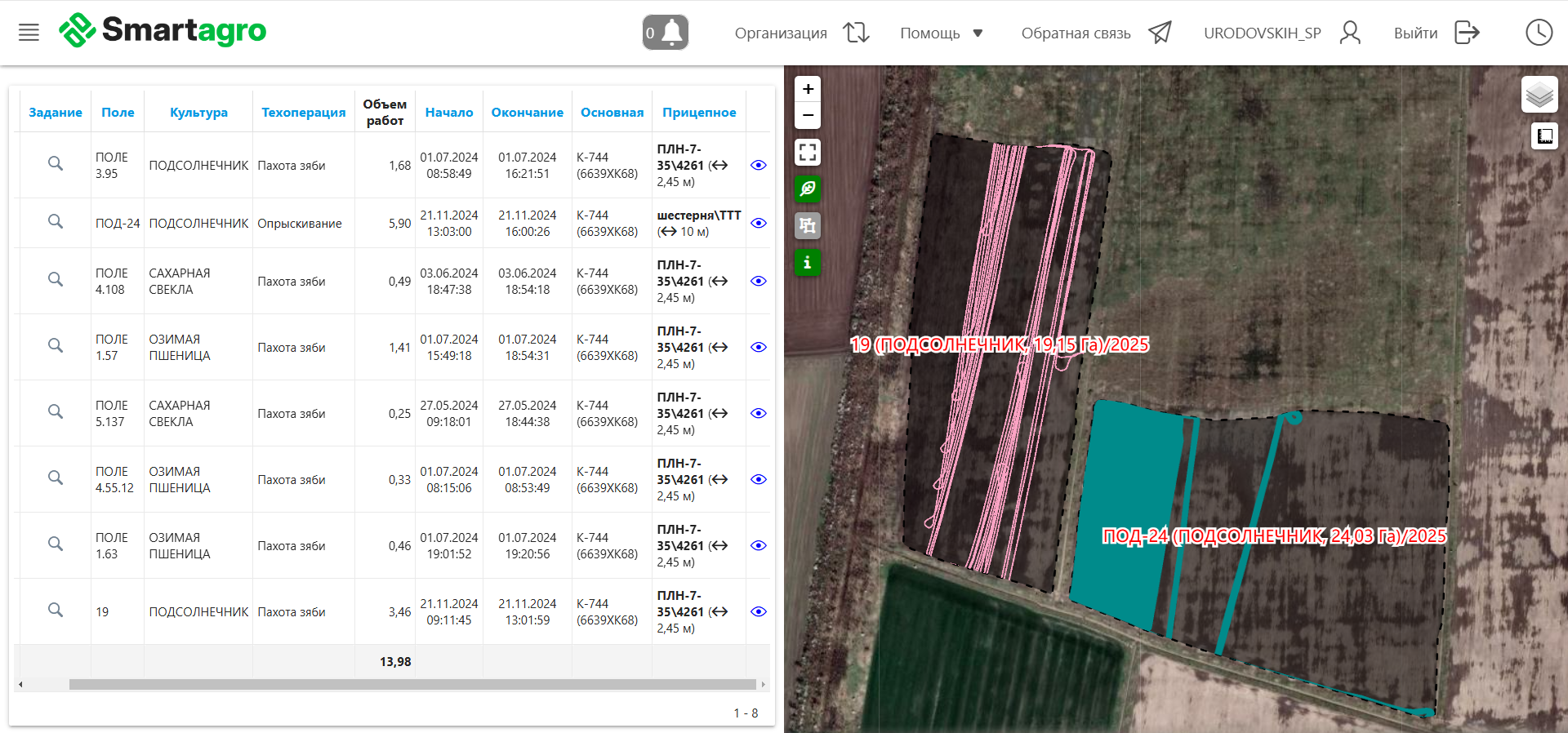Open URODOVSKIH_SP user profile menu
This screenshot has width=1568, height=733.
1281,33
